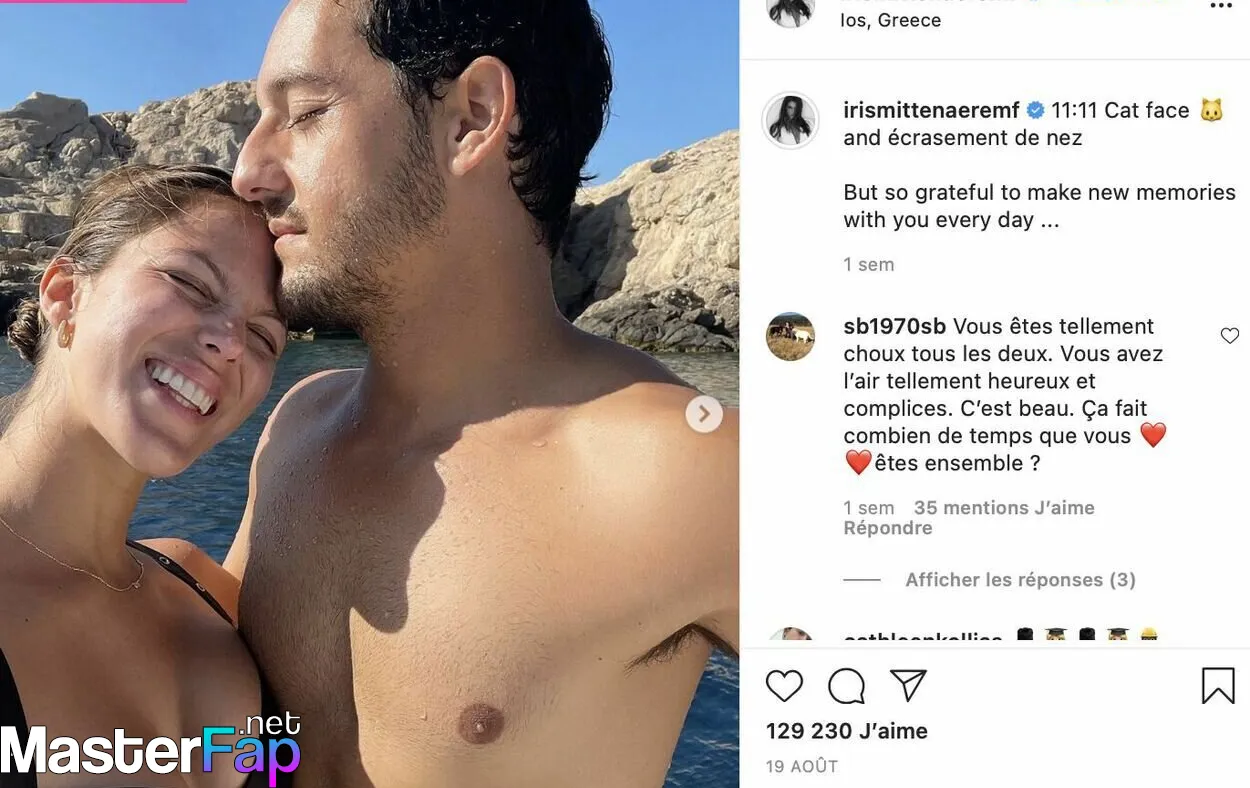Click the header profile avatar at top

tap(790, 8)
